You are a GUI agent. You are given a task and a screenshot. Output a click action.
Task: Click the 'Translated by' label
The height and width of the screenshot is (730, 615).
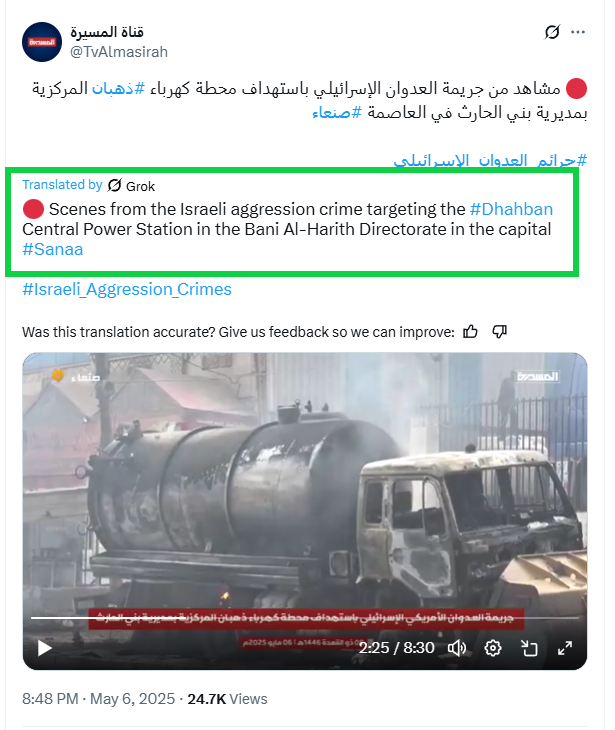click(x=62, y=185)
